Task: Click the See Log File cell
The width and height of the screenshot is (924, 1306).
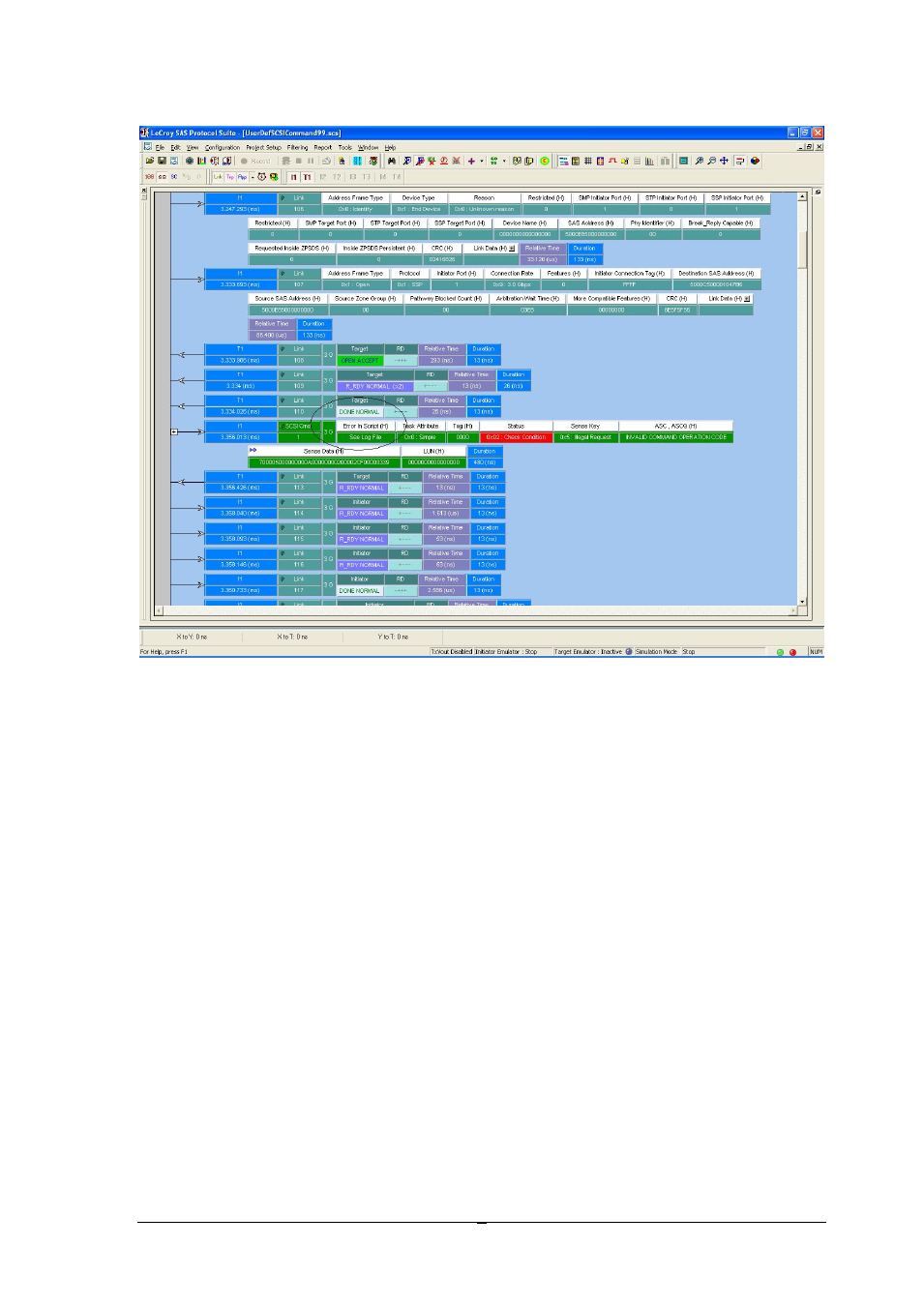Action: 366,437
